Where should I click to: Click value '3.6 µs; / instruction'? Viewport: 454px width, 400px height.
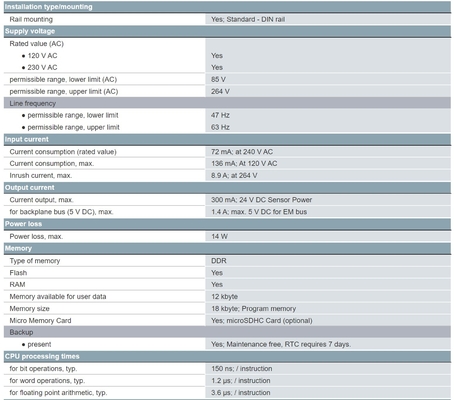241,393
